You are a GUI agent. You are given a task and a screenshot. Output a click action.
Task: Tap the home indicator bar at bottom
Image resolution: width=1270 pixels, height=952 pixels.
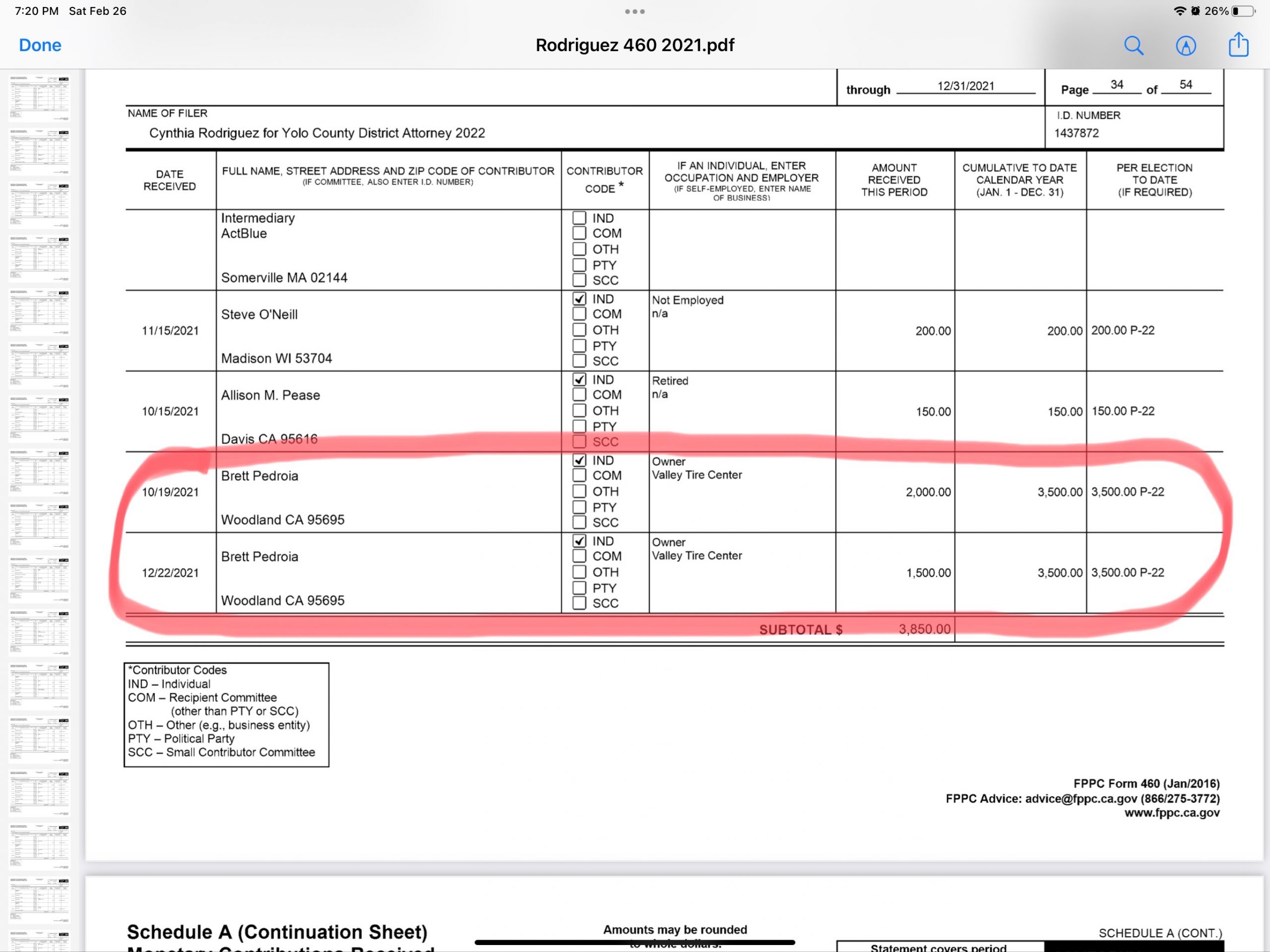coord(635,942)
